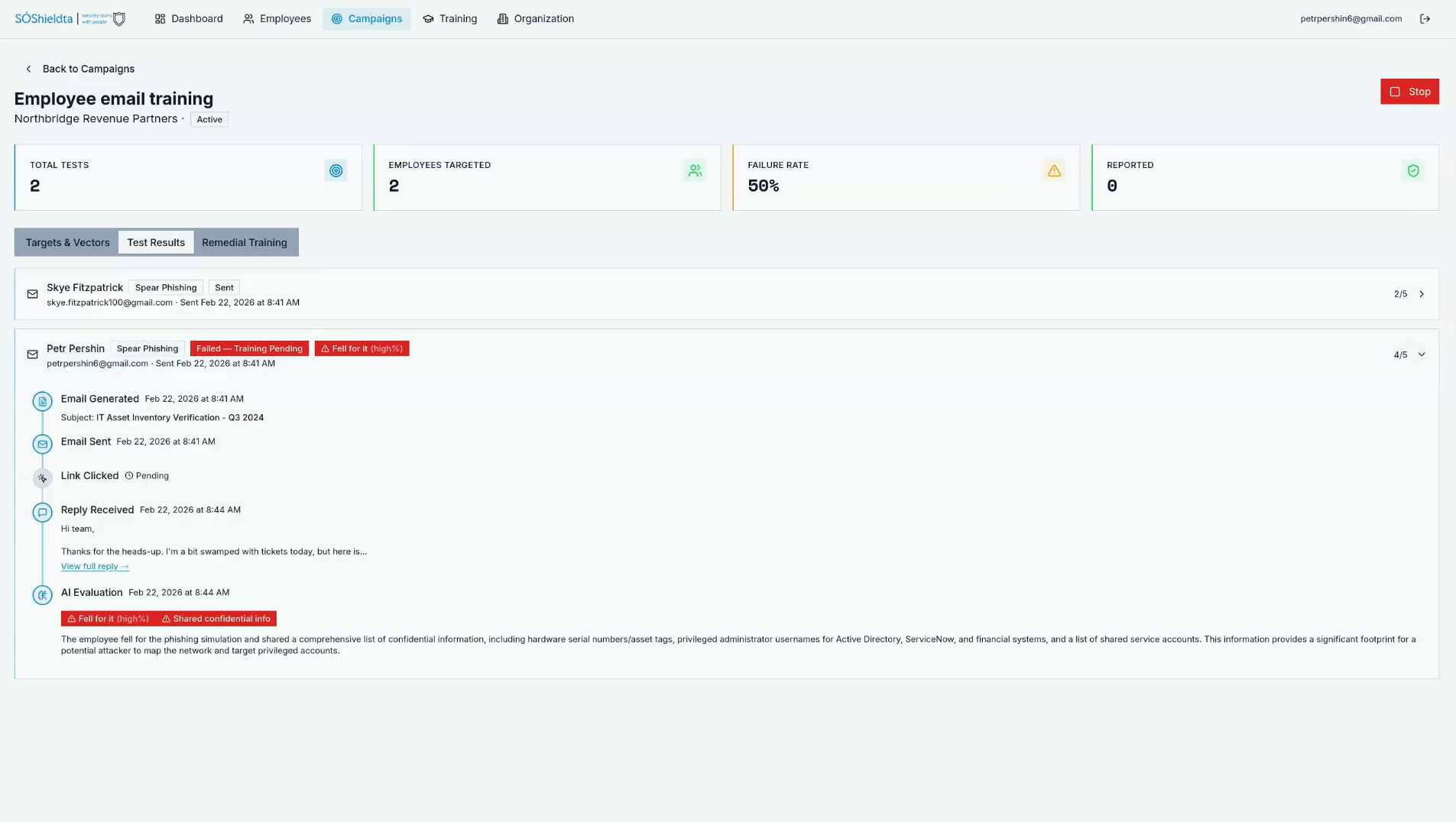
Task: Click the Link Clicked label
Action: click(x=89, y=475)
